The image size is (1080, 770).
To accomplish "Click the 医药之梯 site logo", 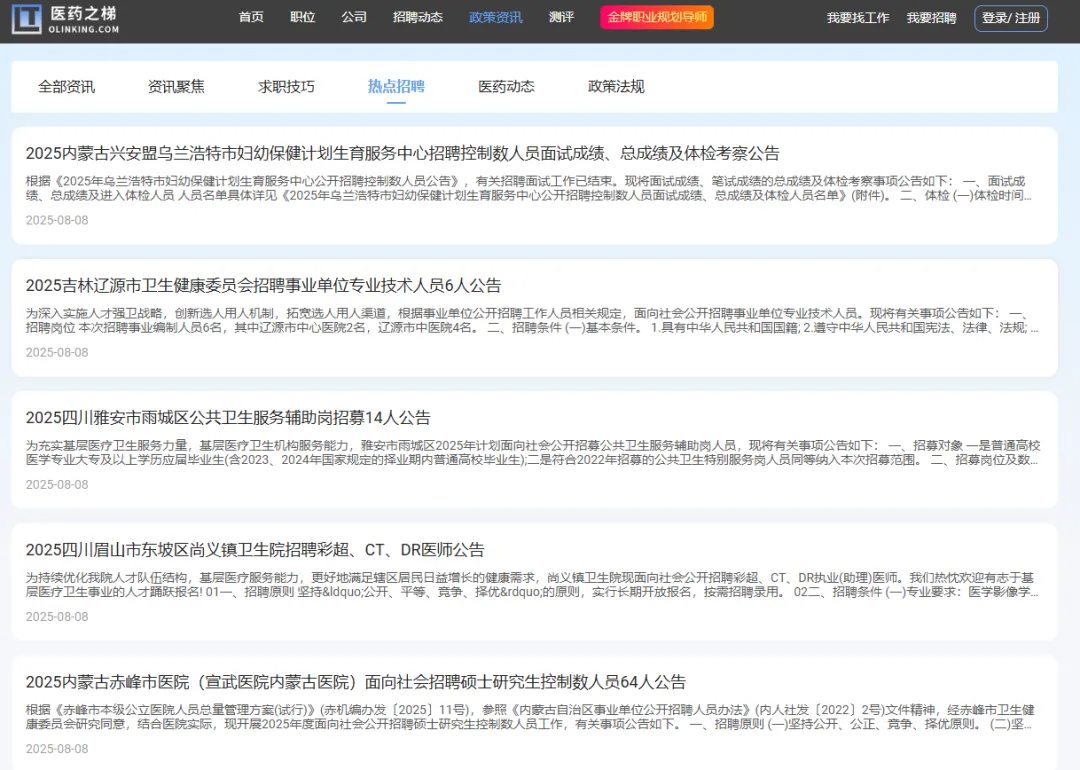I will click(x=66, y=18).
